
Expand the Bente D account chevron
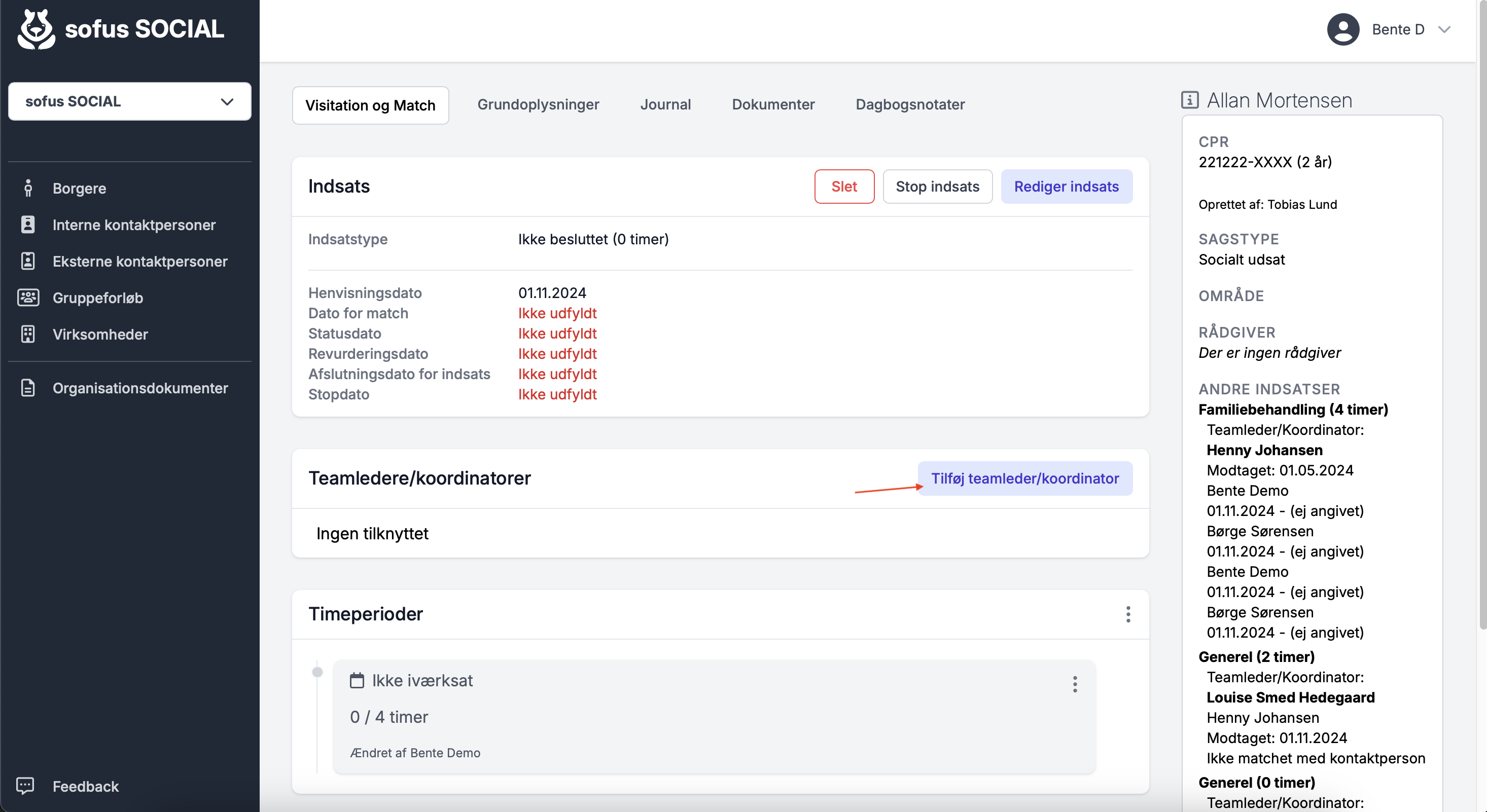(1444, 29)
